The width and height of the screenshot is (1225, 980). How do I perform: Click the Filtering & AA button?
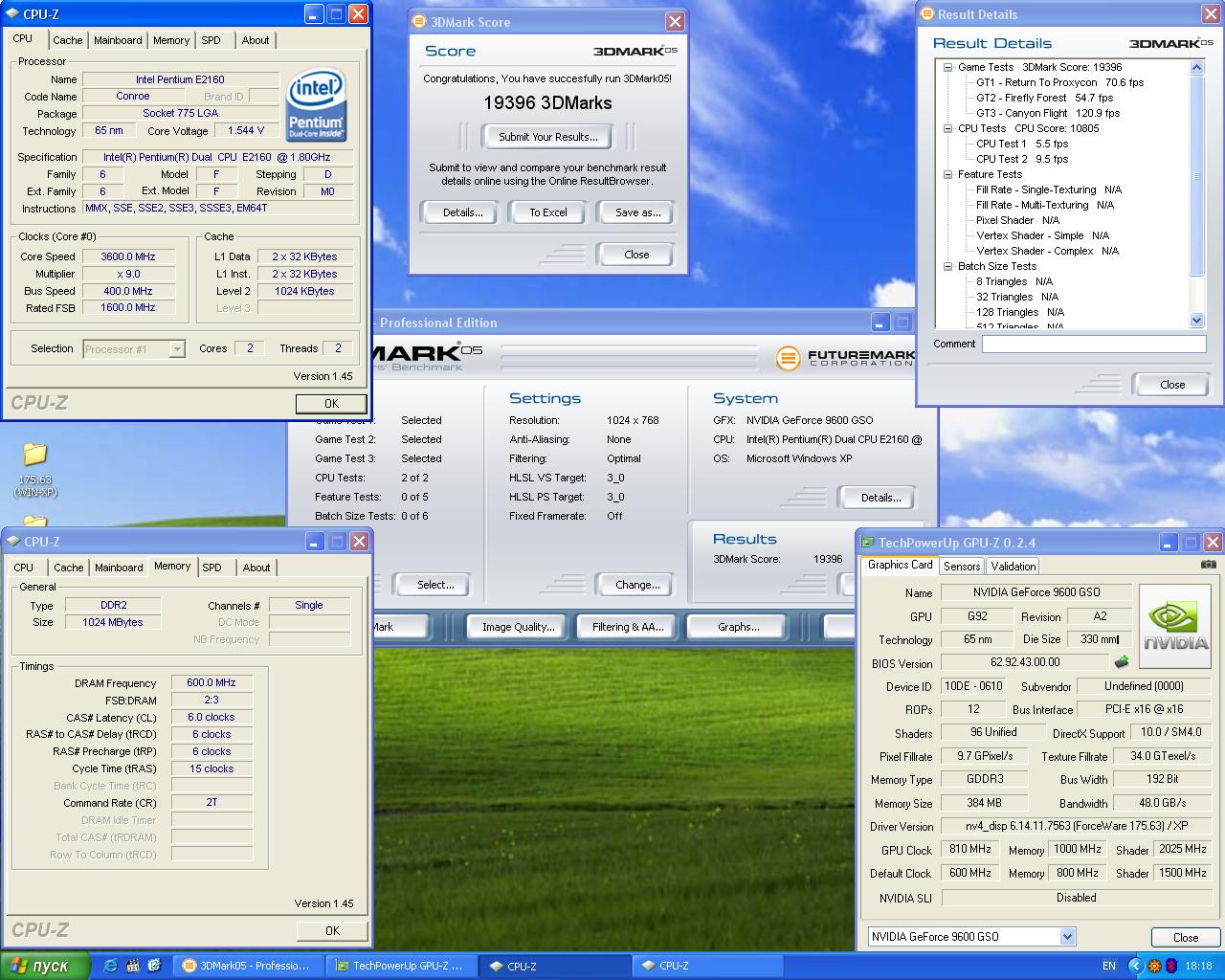628,627
